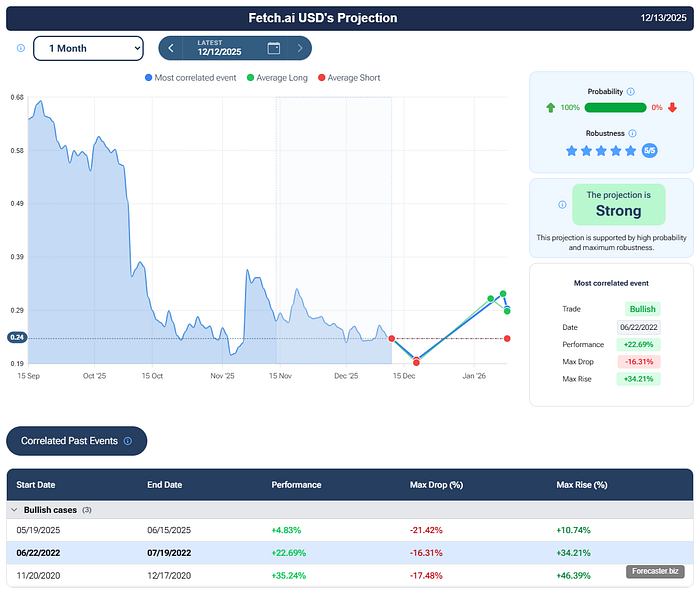Click the Correlated Past Events button
700x594 pixels.
click(76, 441)
